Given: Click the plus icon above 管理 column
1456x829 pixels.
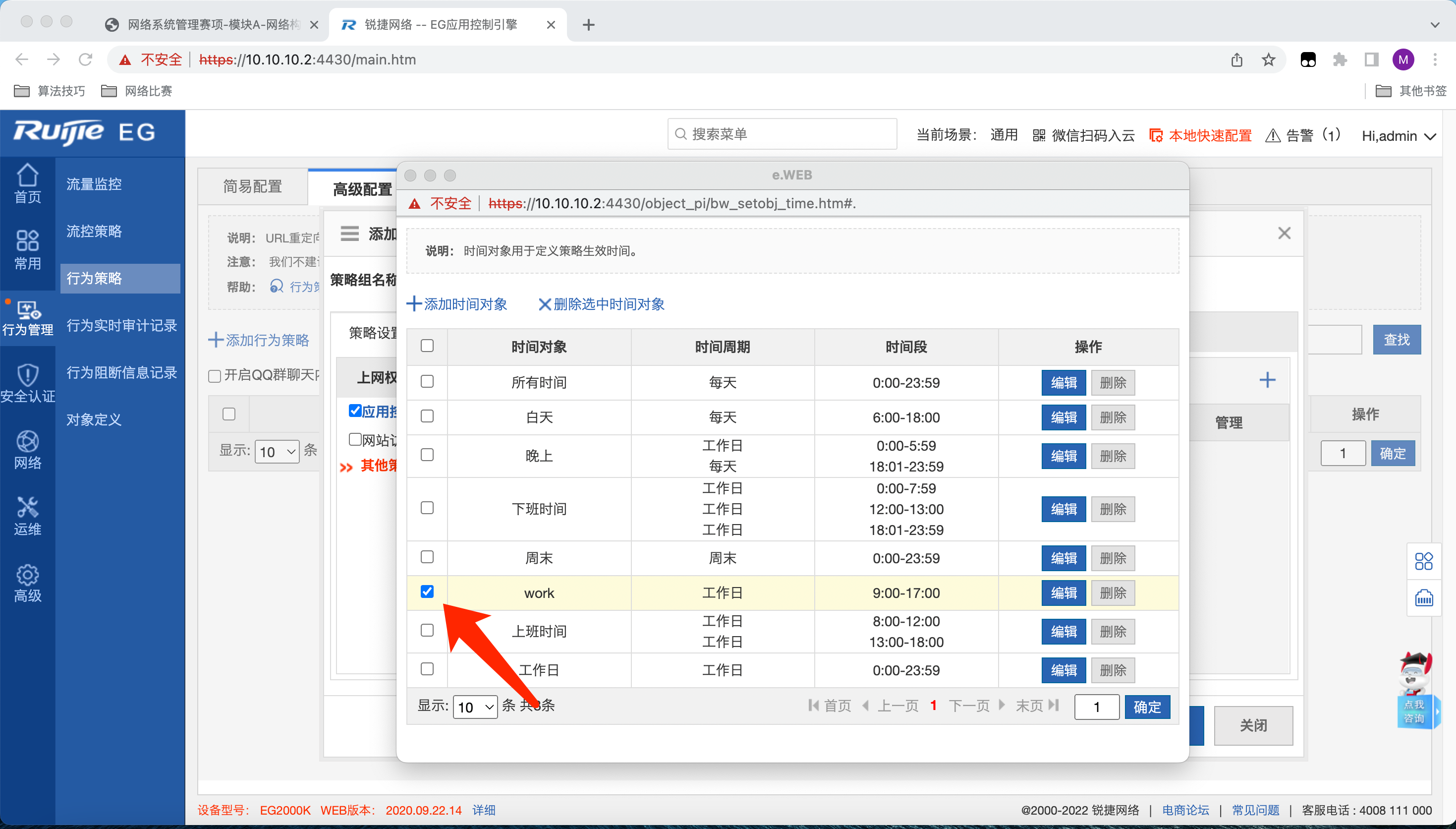Looking at the screenshot, I should click(1267, 380).
